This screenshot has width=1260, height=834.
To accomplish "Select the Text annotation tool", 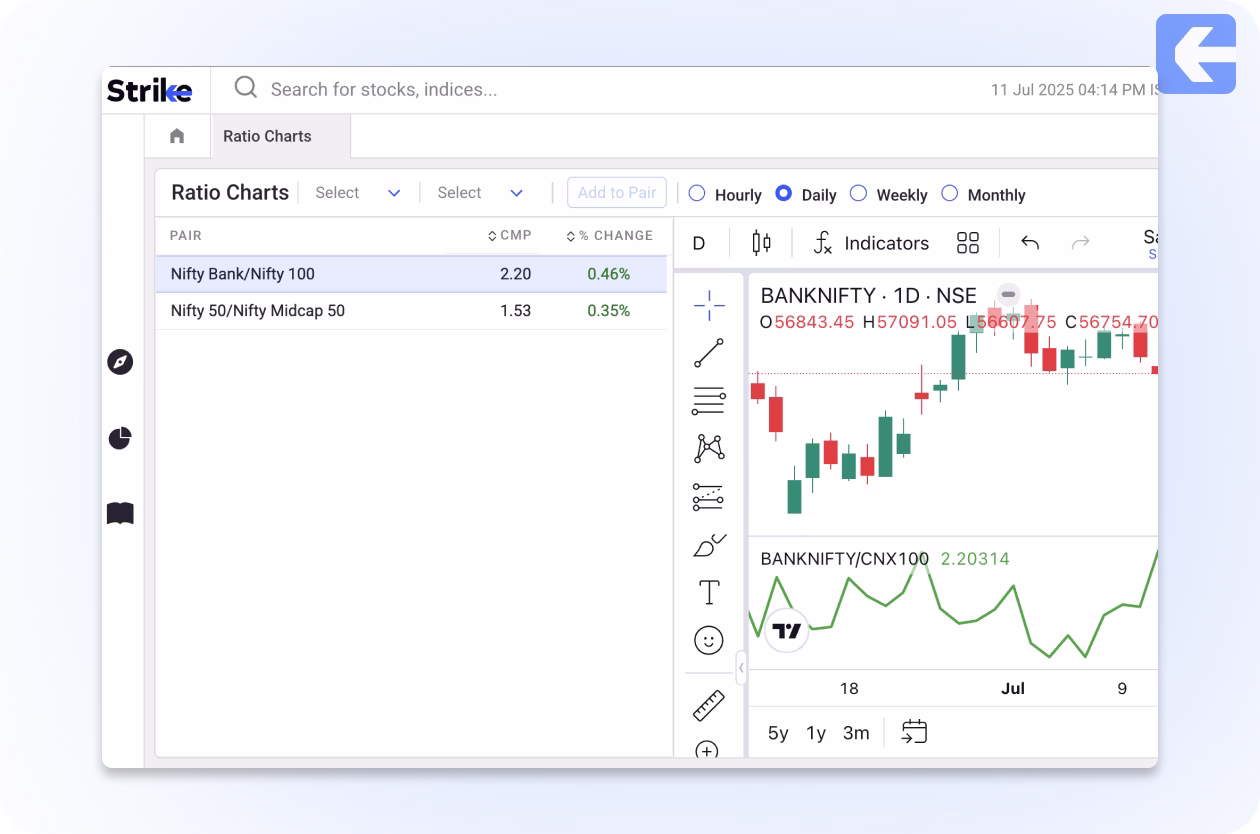I will (709, 592).
